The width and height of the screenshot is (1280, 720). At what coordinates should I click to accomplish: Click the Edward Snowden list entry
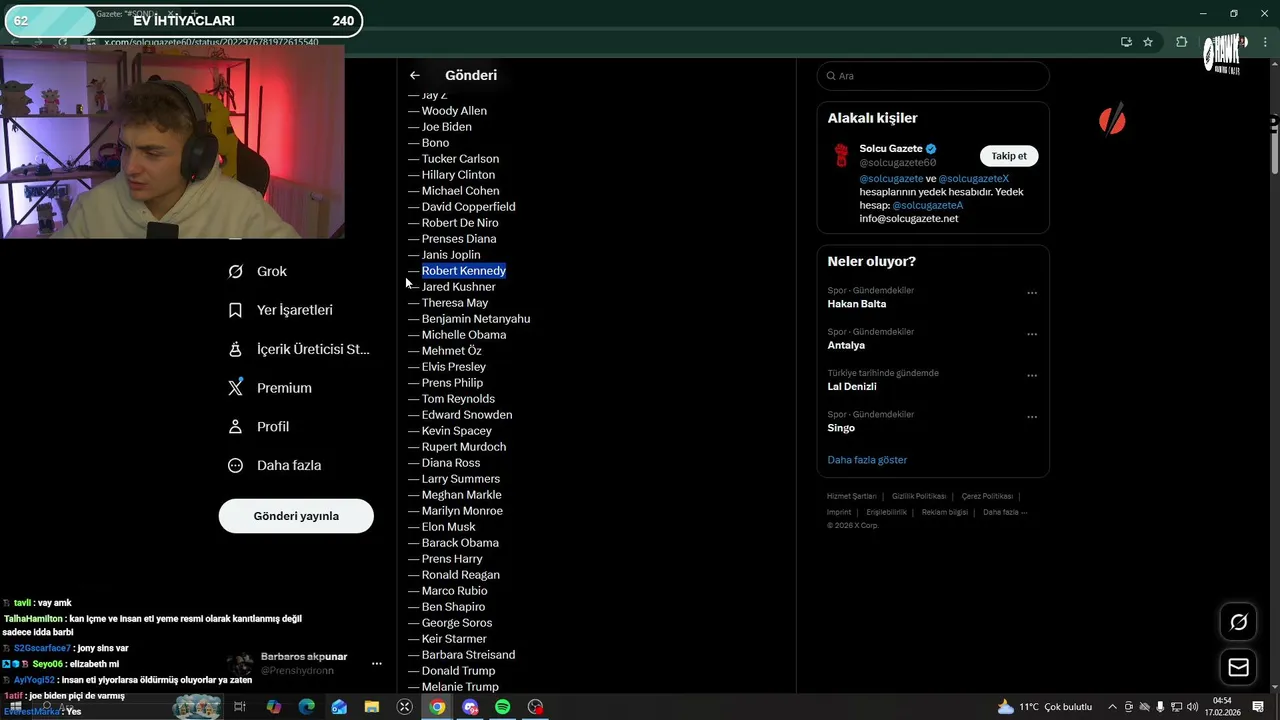(x=467, y=415)
